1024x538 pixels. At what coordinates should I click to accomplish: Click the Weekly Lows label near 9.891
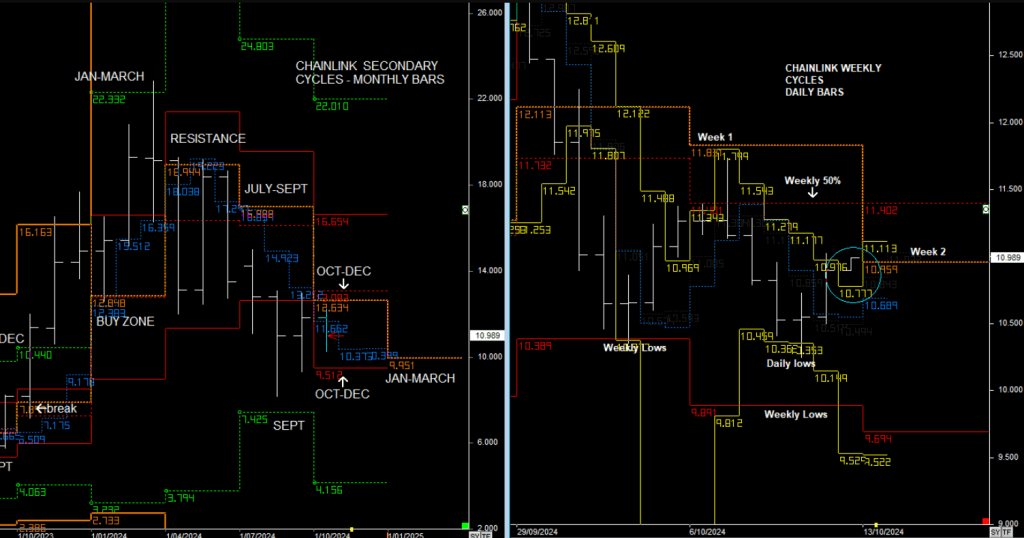tap(795, 414)
